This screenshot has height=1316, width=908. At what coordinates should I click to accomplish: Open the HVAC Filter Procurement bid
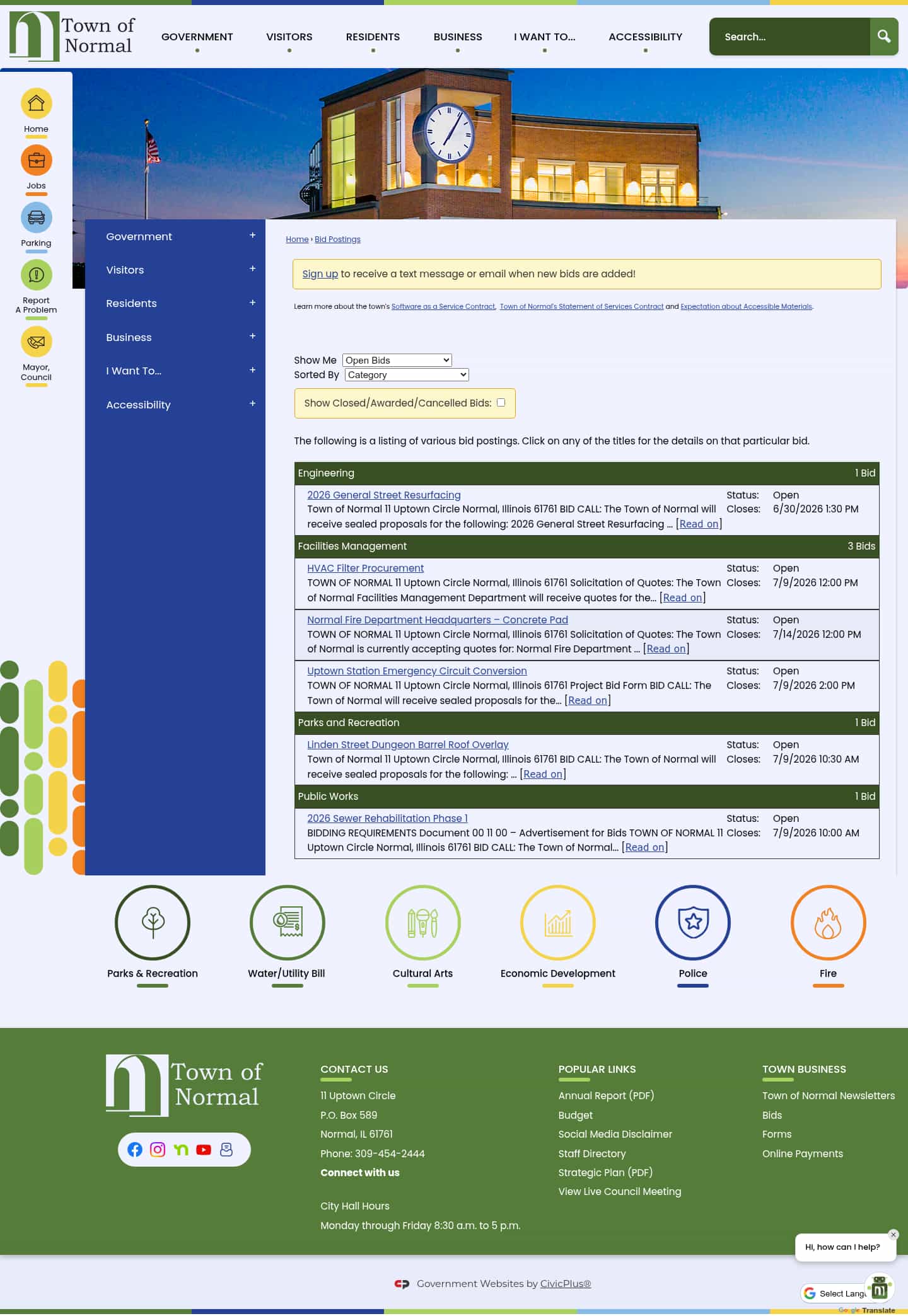click(x=365, y=569)
